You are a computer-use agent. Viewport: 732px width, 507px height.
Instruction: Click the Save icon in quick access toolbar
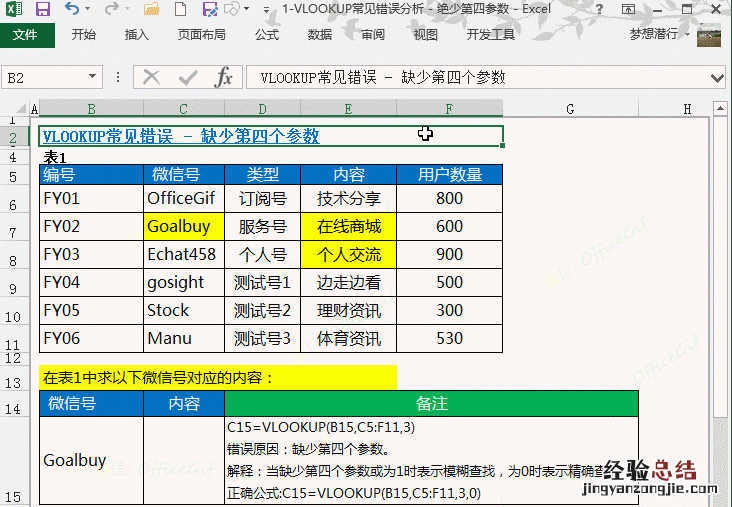pyautogui.click(x=43, y=10)
